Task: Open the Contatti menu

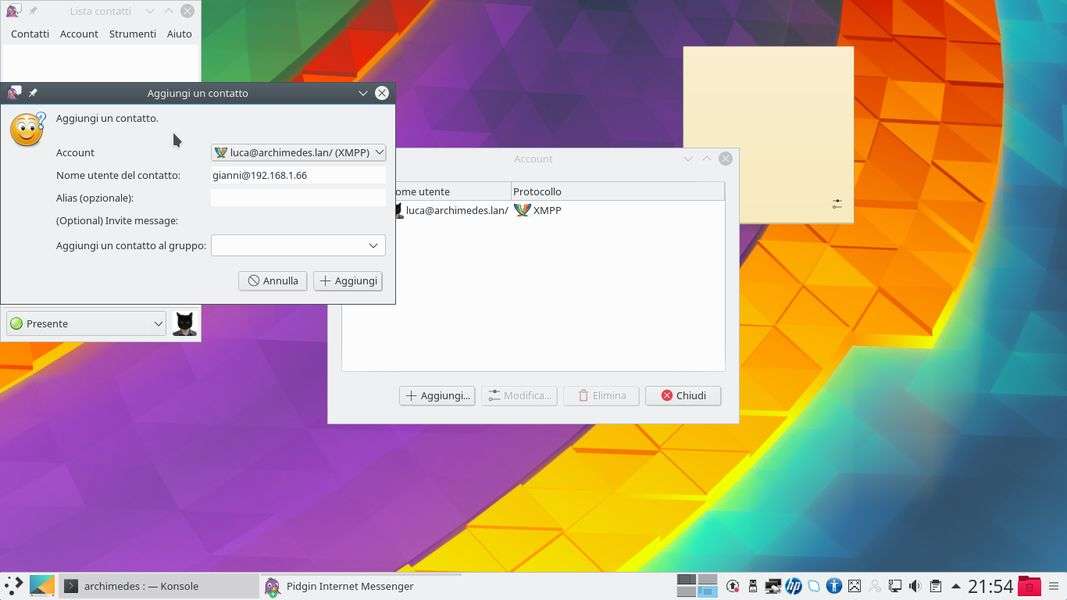Action: [x=30, y=34]
